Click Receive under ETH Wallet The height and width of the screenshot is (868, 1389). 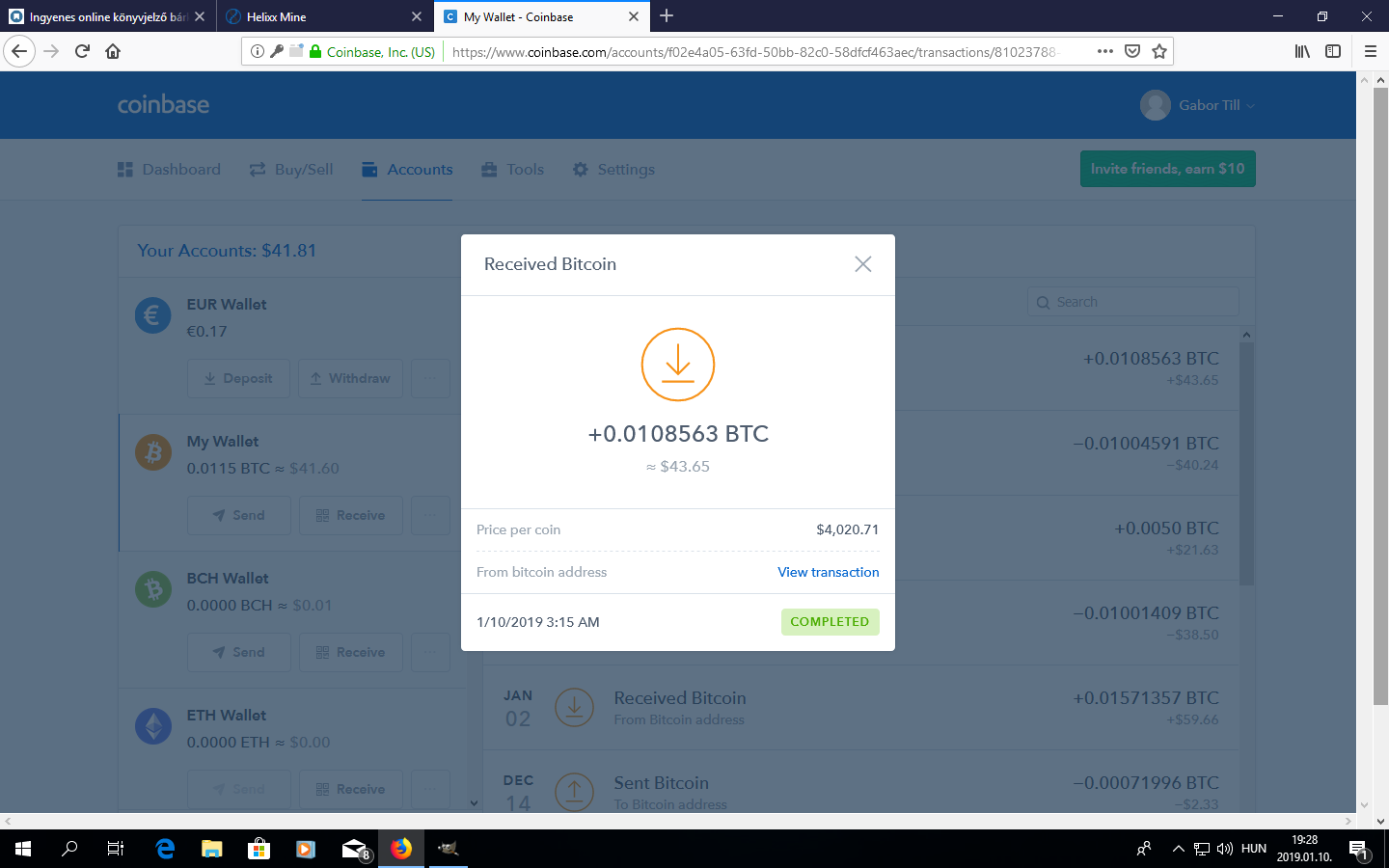pyautogui.click(x=350, y=790)
